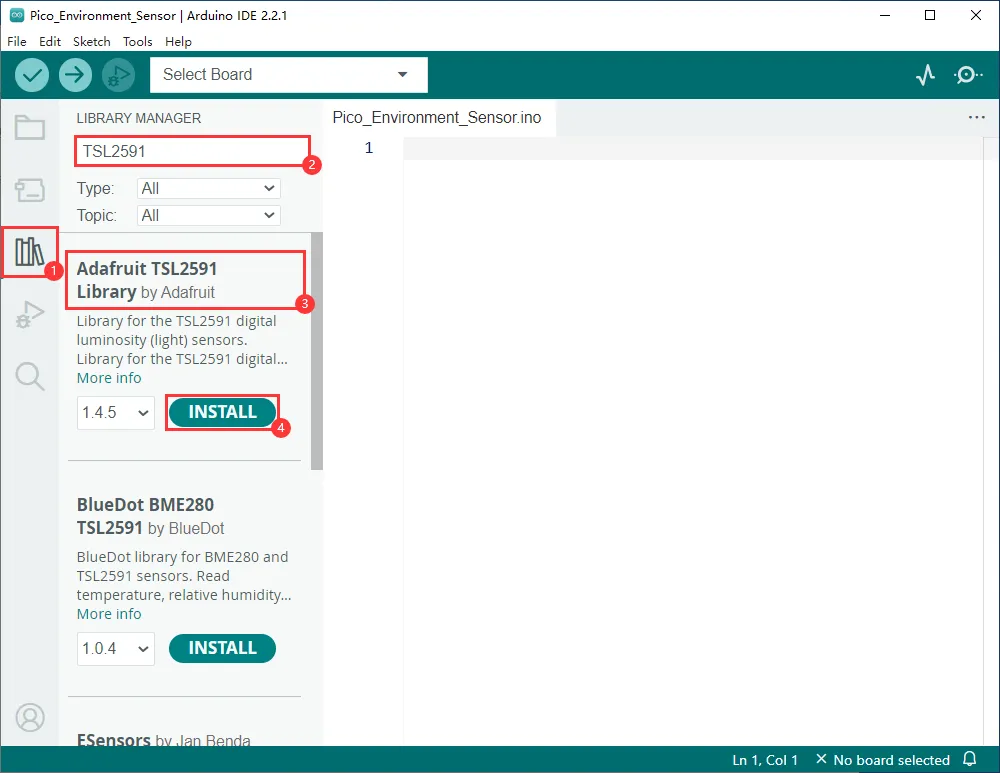This screenshot has width=1000, height=773.
Task: Maximize the Arduino IDE window
Action: [x=930, y=15]
